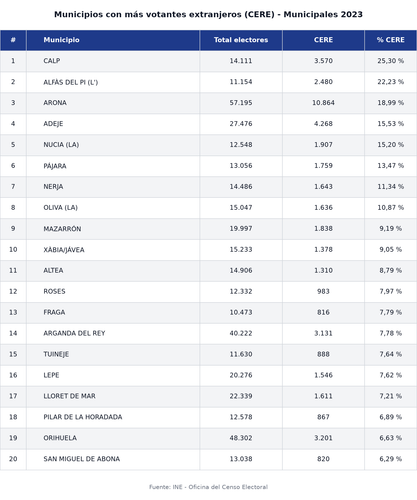The height and width of the screenshot is (500, 417).
Task: Click MAZARRÓN's electores value 19.997
Action: tap(241, 229)
